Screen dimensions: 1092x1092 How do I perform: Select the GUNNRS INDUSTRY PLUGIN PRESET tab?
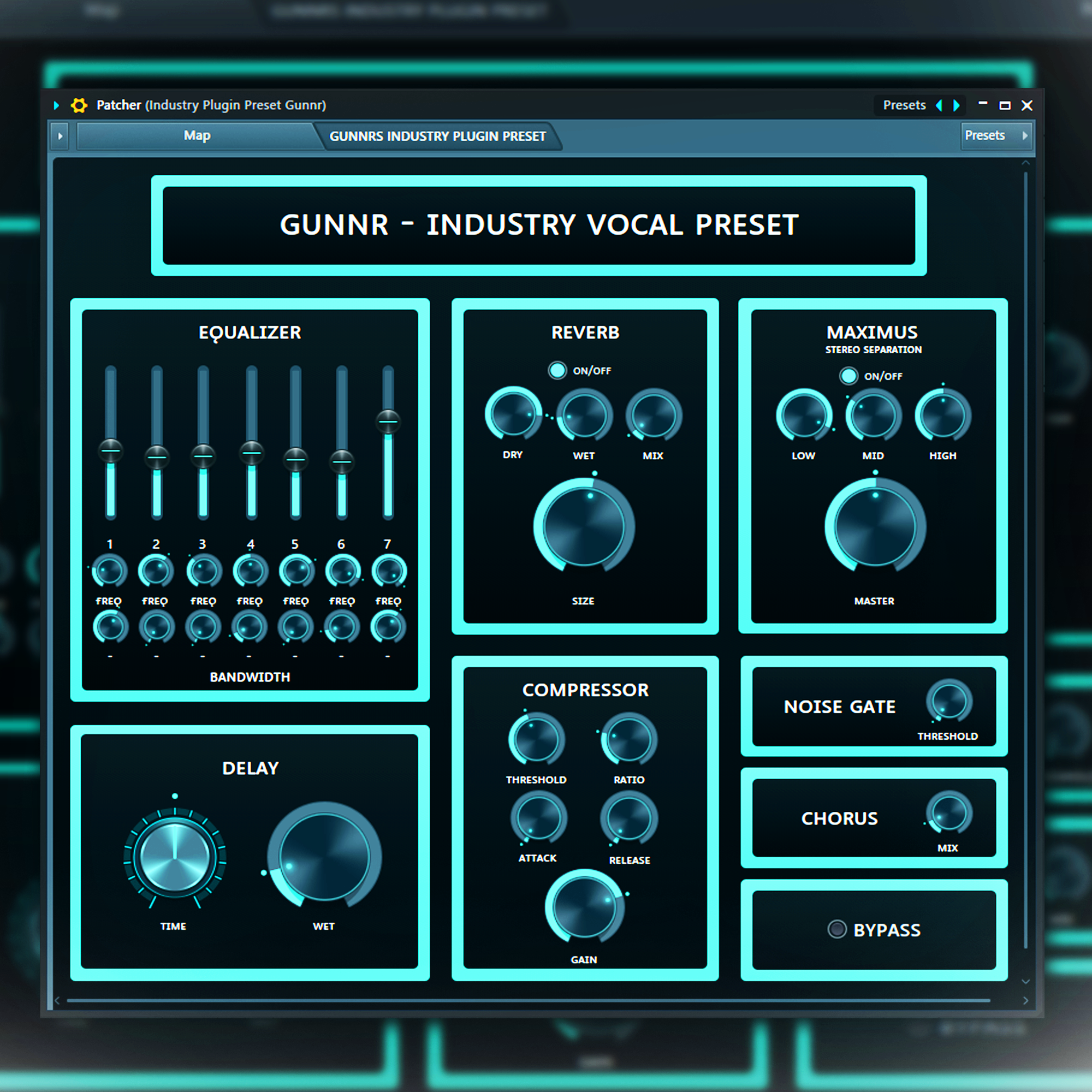[437, 136]
